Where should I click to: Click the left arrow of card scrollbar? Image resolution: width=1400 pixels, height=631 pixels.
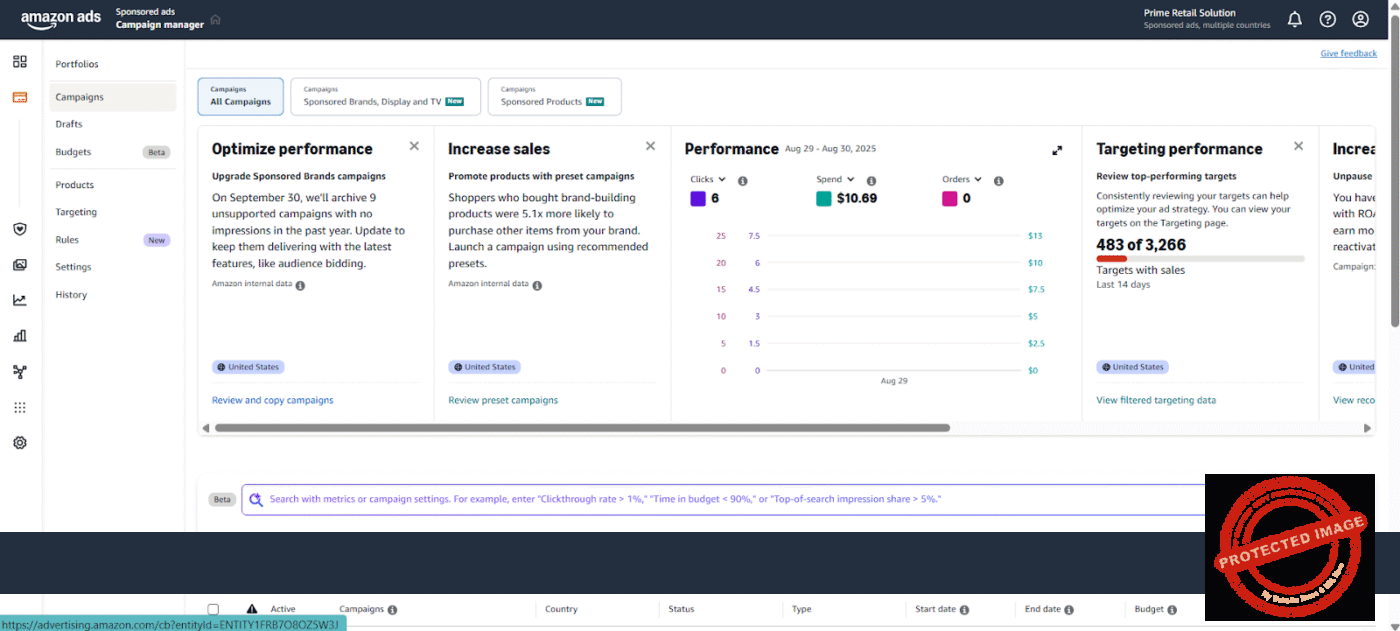206,428
